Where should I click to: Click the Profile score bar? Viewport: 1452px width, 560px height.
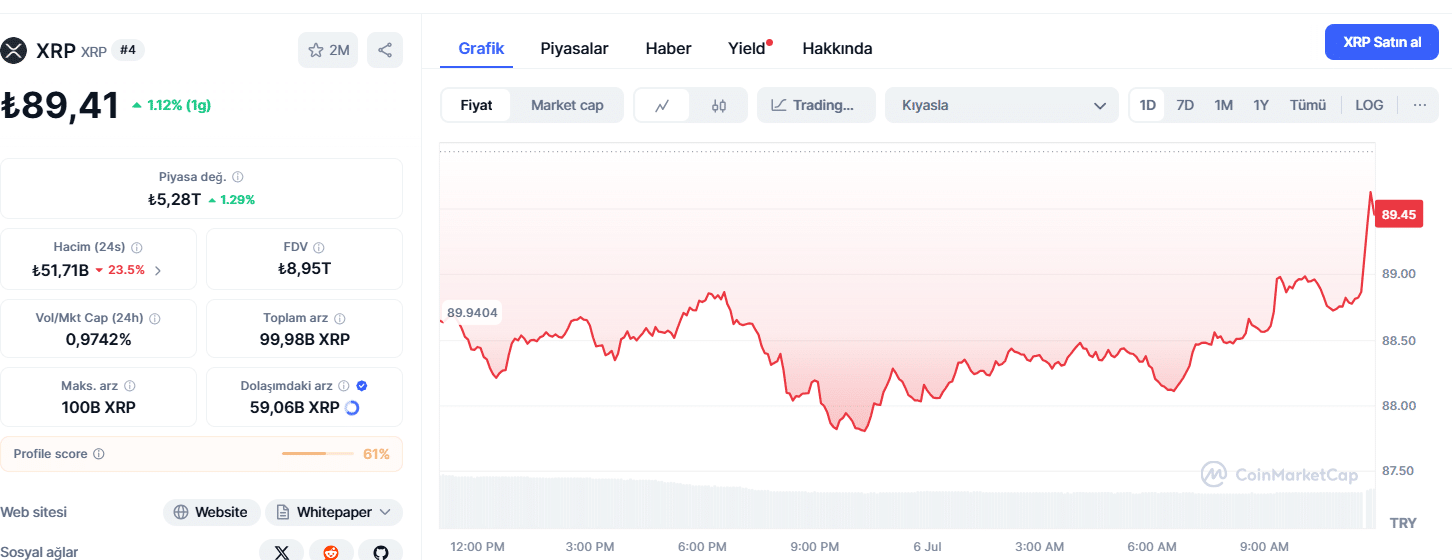pyautogui.click(x=318, y=454)
